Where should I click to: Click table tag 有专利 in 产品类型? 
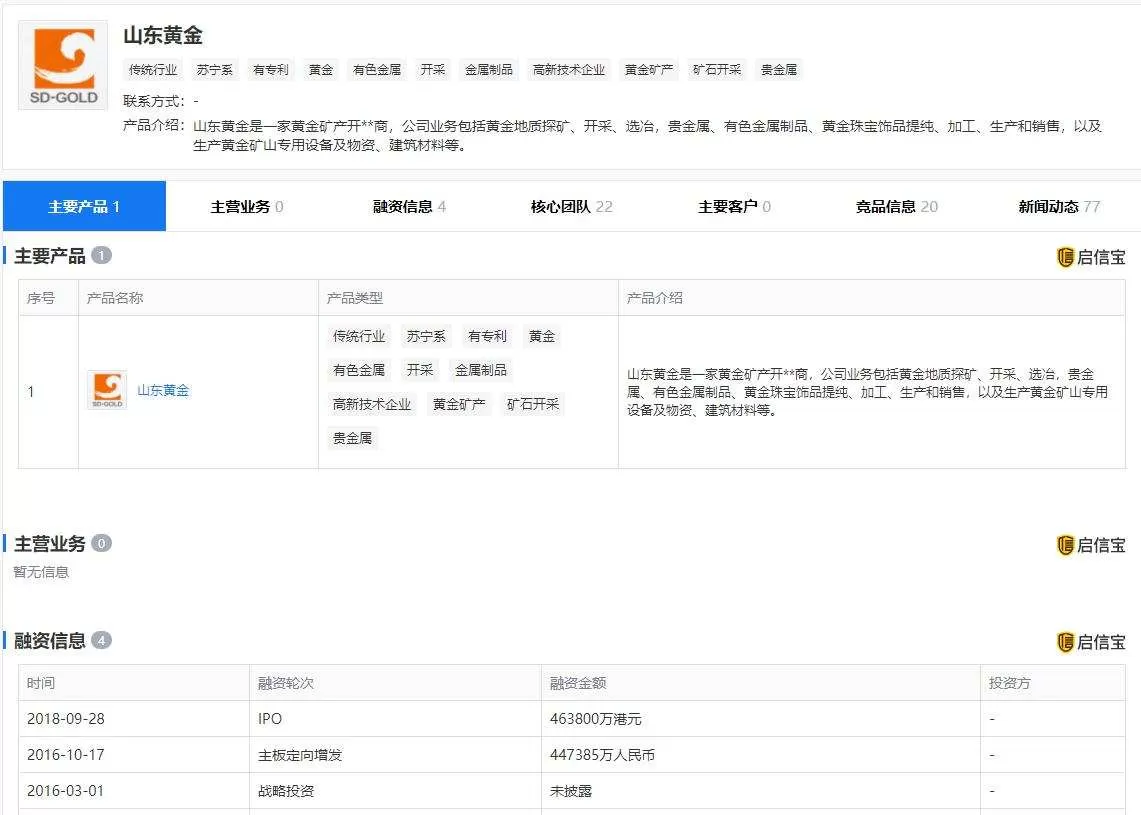coord(487,336)
